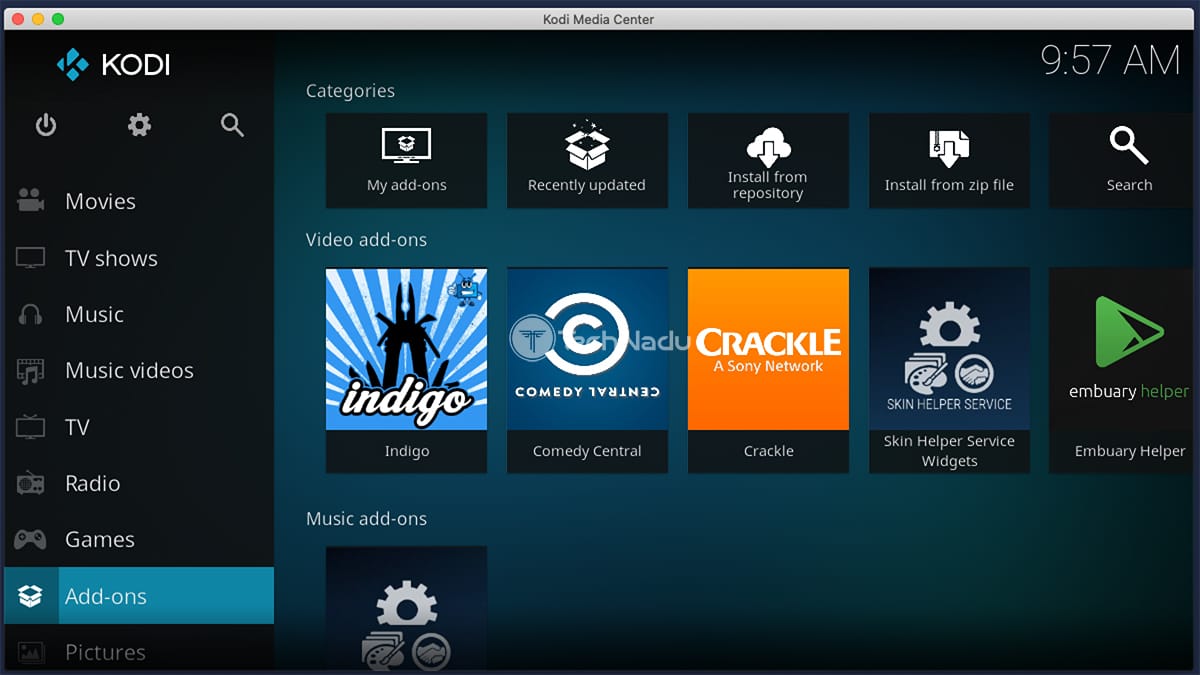
Task: Click the Music videos film-note icon
Action: (x=31, y=371)
